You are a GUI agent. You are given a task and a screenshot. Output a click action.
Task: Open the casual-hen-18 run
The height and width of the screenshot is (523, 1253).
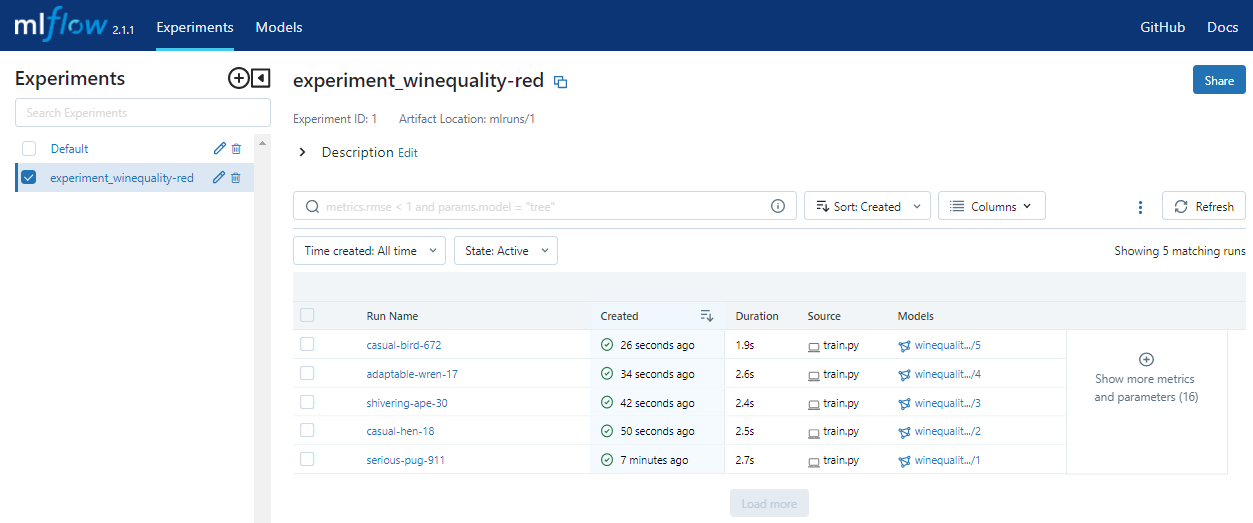tap(400, 431)
